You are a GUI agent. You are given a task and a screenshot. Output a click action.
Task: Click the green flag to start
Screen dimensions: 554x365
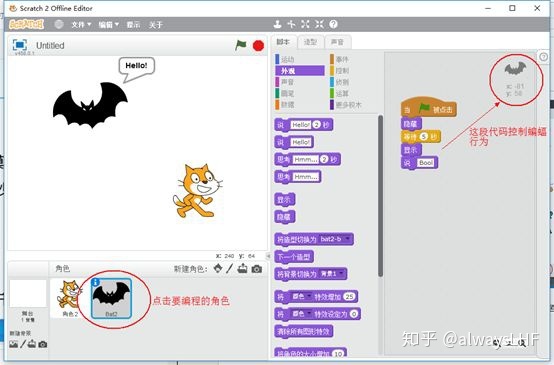241,45
